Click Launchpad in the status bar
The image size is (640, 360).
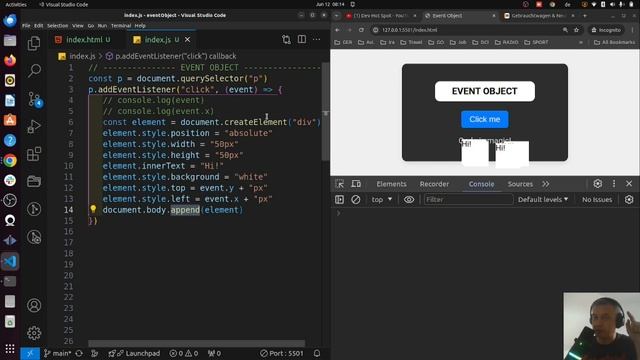point(134,353)
